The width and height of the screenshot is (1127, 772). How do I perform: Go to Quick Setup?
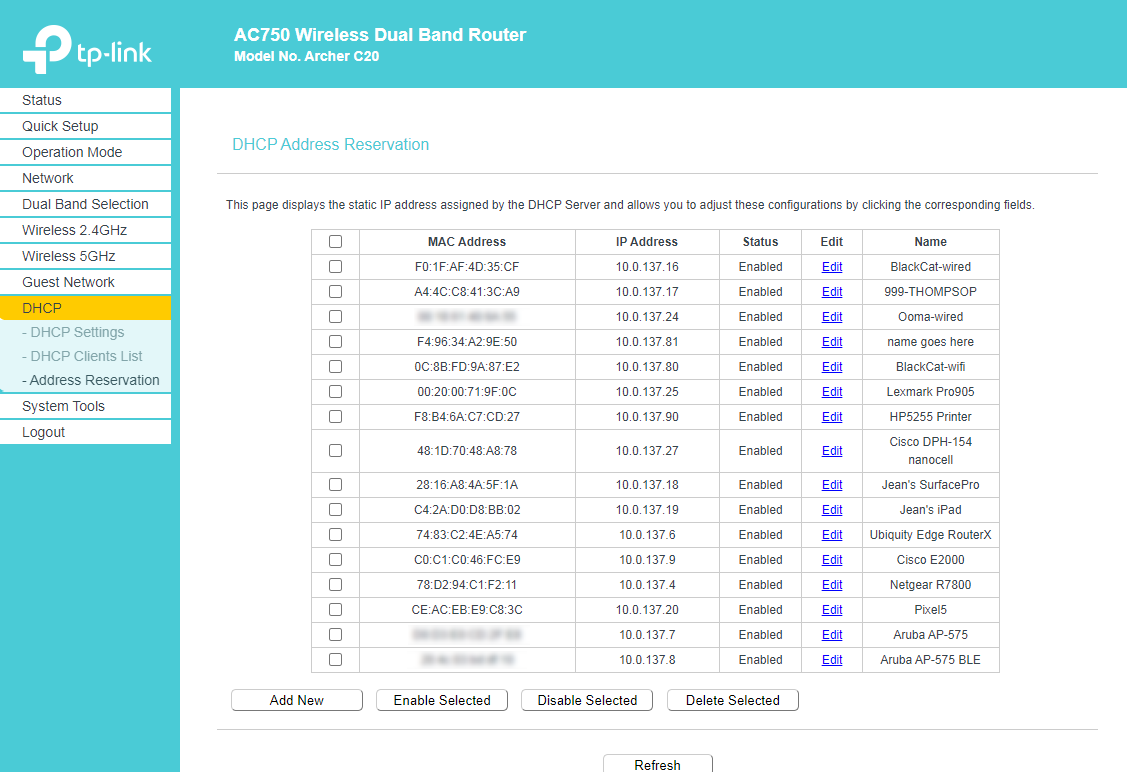[86, 126]
